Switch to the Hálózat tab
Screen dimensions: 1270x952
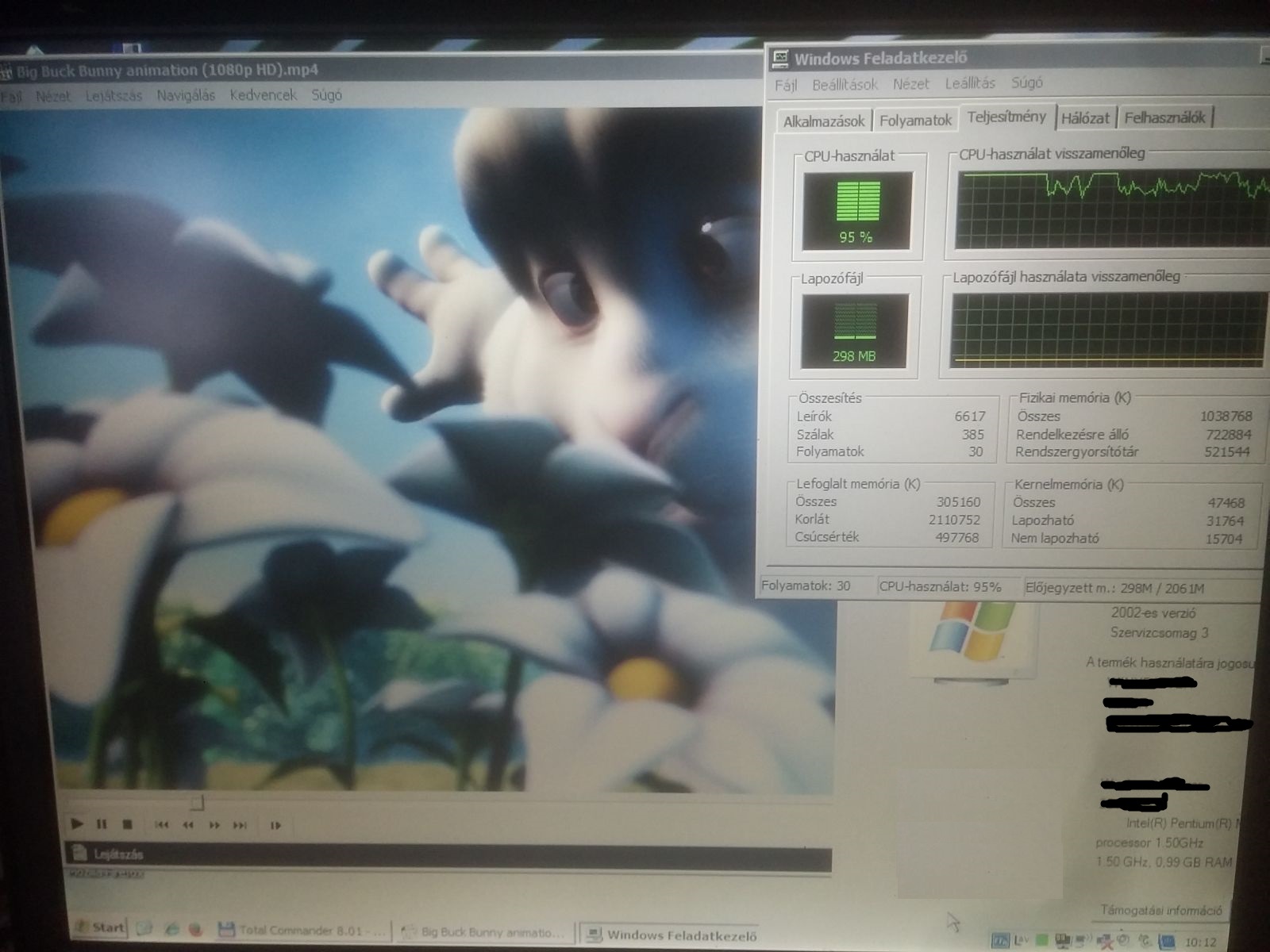point(1085,118)
